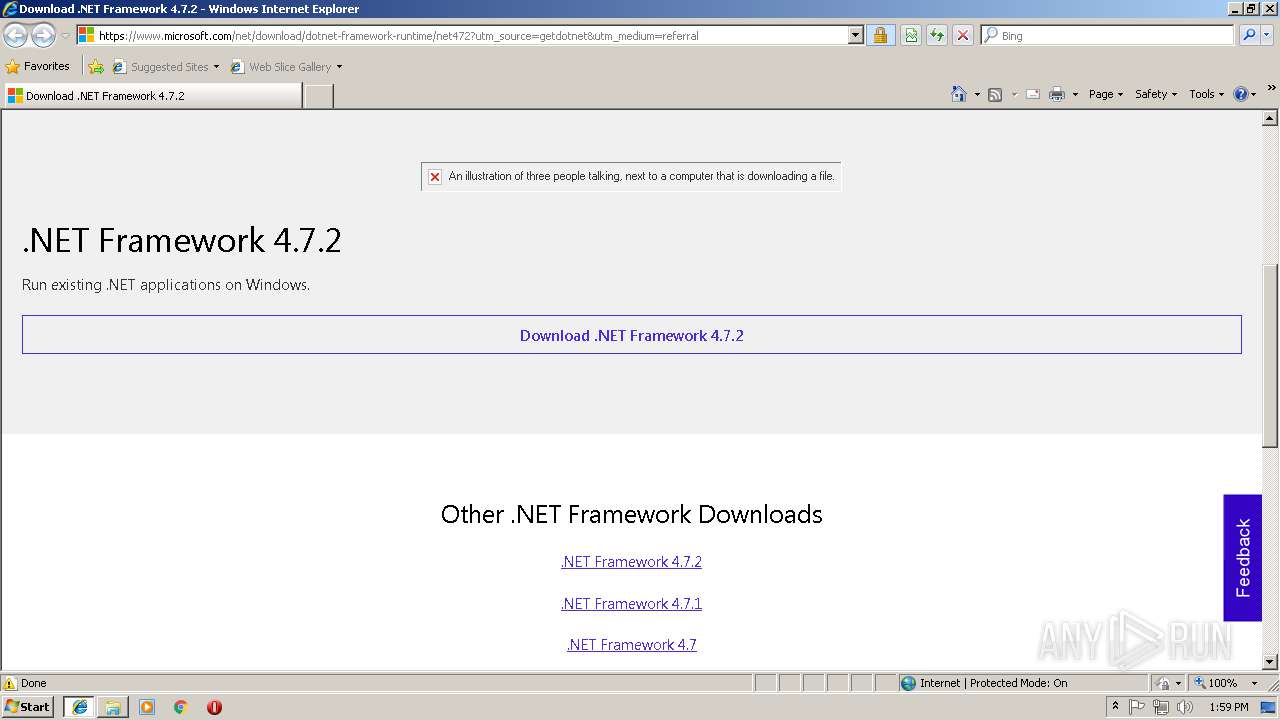Open the Windows Start button
Viewport: 1280px width, 720px height.
click(x=28, y=707)
